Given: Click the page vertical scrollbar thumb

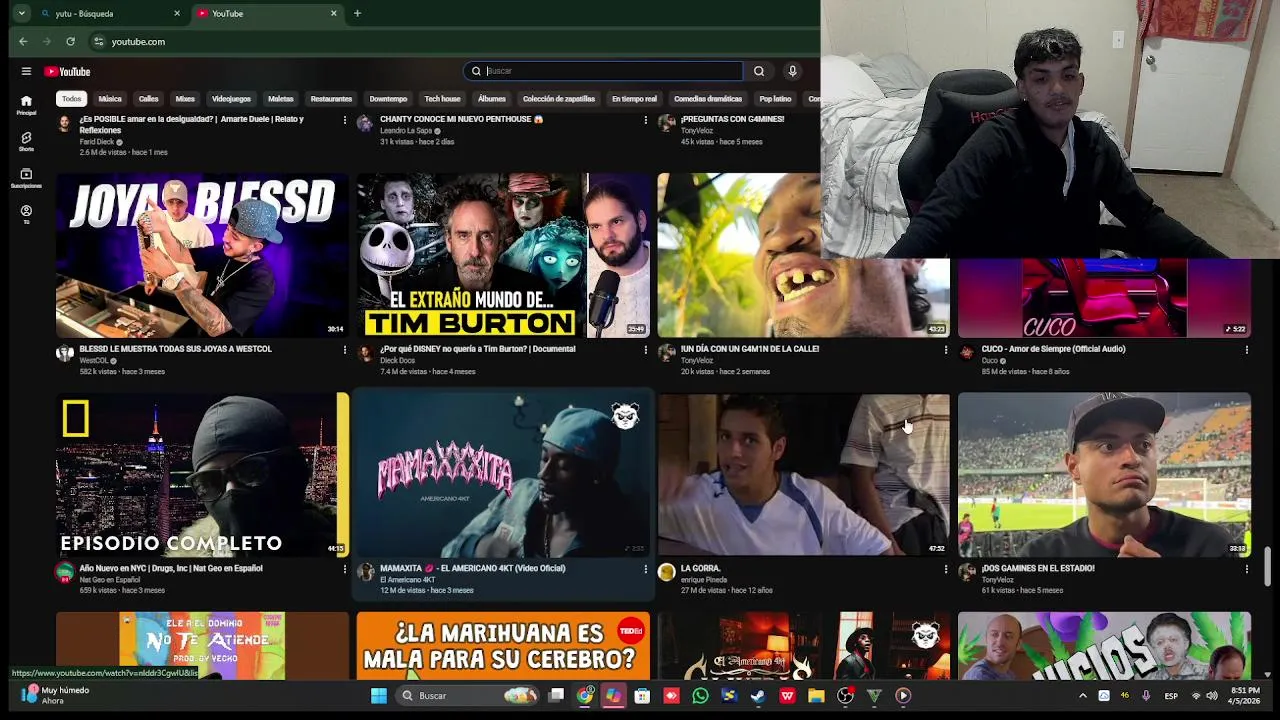Looking at the screenshot, I should [1267, 566].
